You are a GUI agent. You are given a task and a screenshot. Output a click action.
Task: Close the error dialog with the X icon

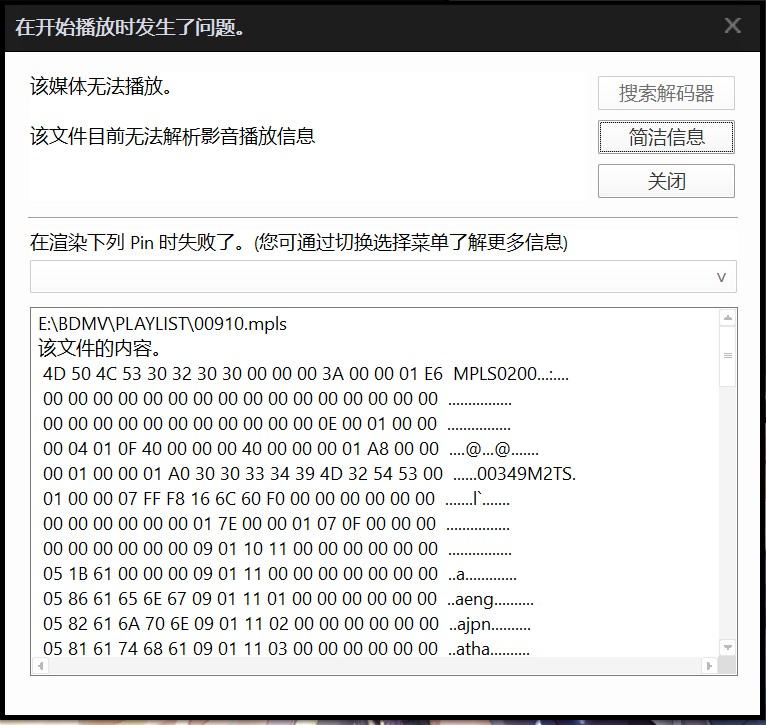(732, 26)
